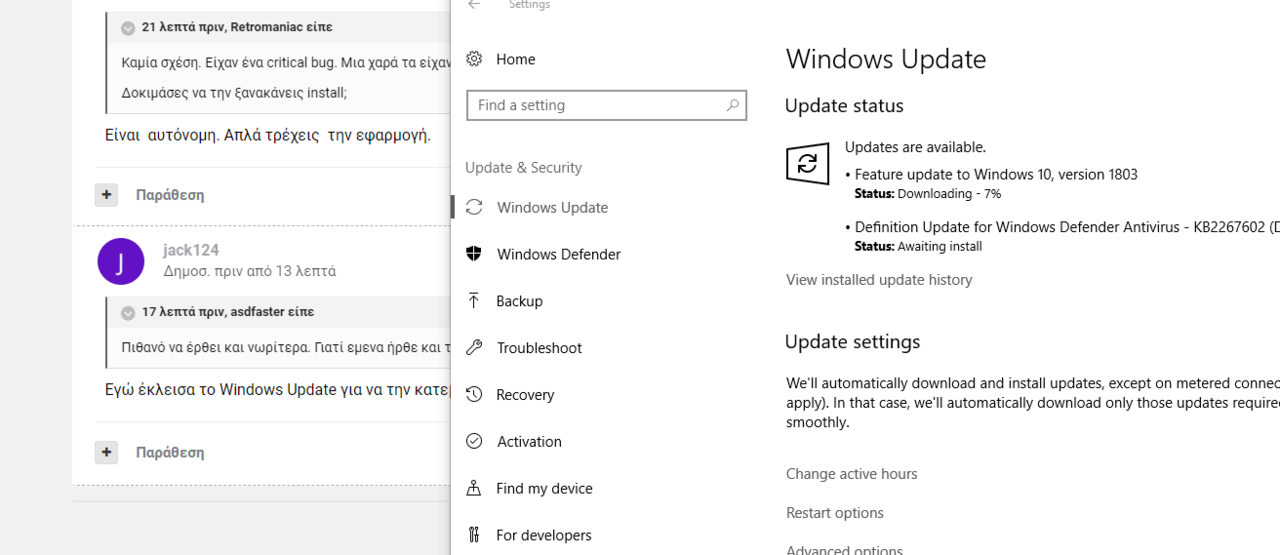
Task: Focus the Find a setting search box
Action: pyautogui.click(x=606, y=105)
